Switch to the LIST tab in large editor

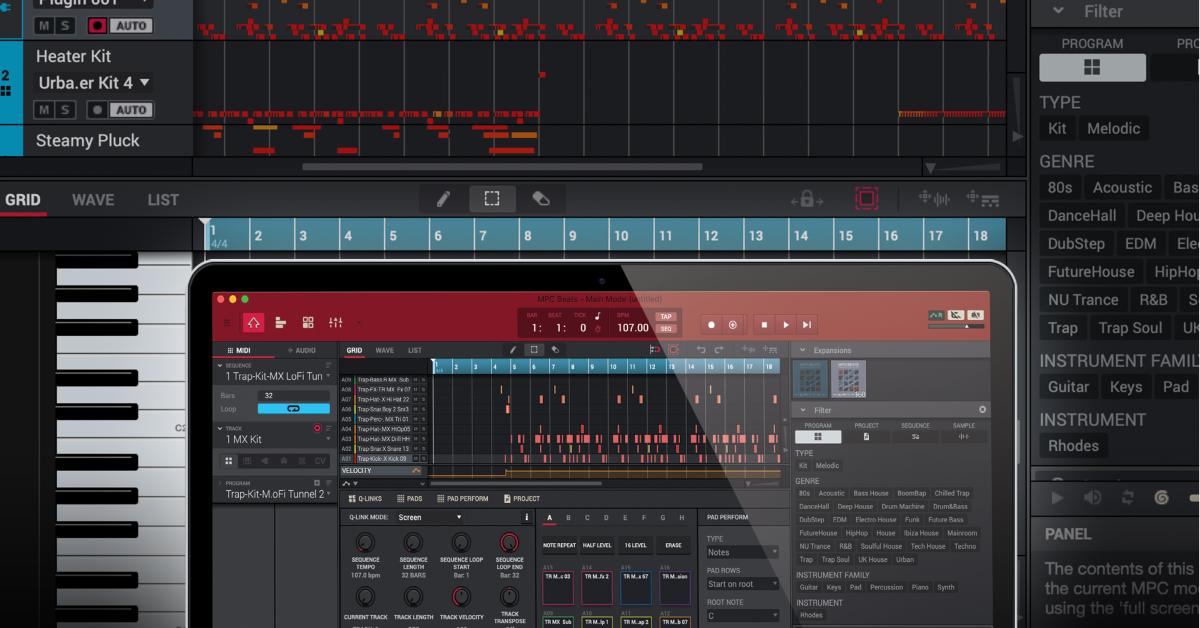tap(163, 200)
